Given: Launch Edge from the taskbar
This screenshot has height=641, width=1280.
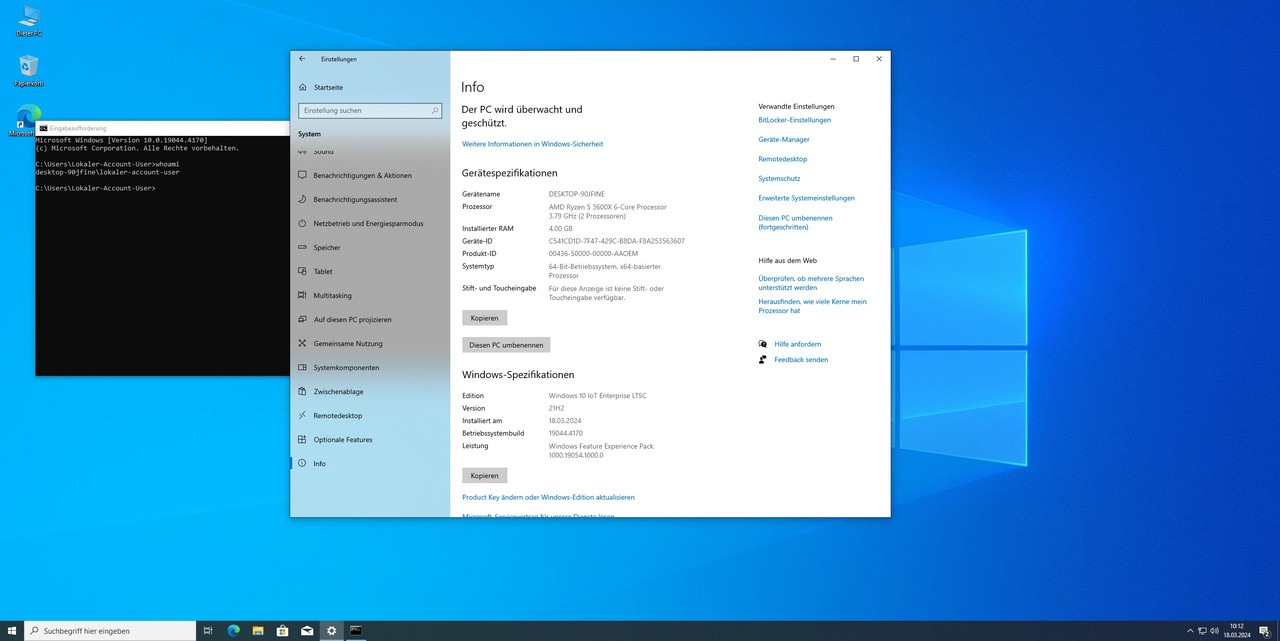Looking at the screenshot, I should [233, 631].
